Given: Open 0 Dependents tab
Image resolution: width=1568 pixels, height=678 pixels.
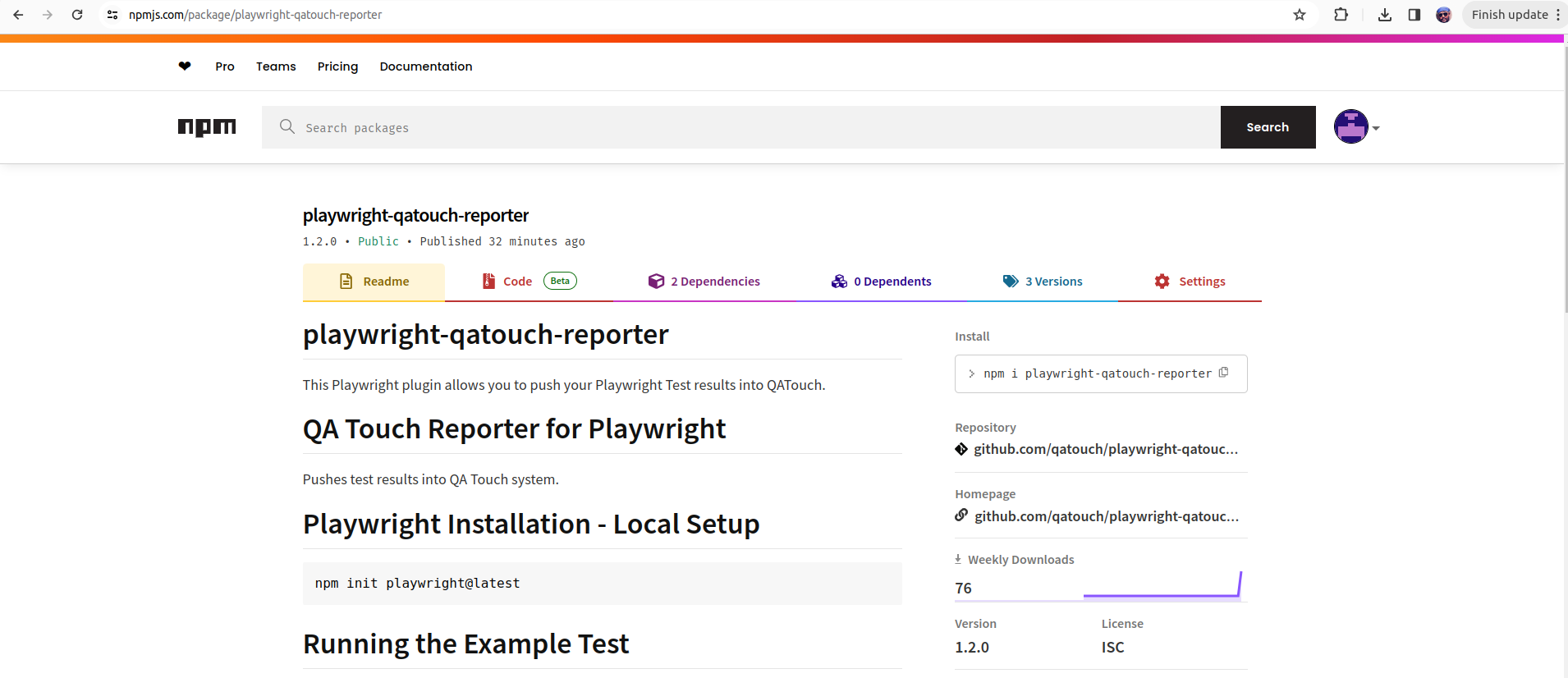Looking at the screenshot, I should tap(881, 282).
